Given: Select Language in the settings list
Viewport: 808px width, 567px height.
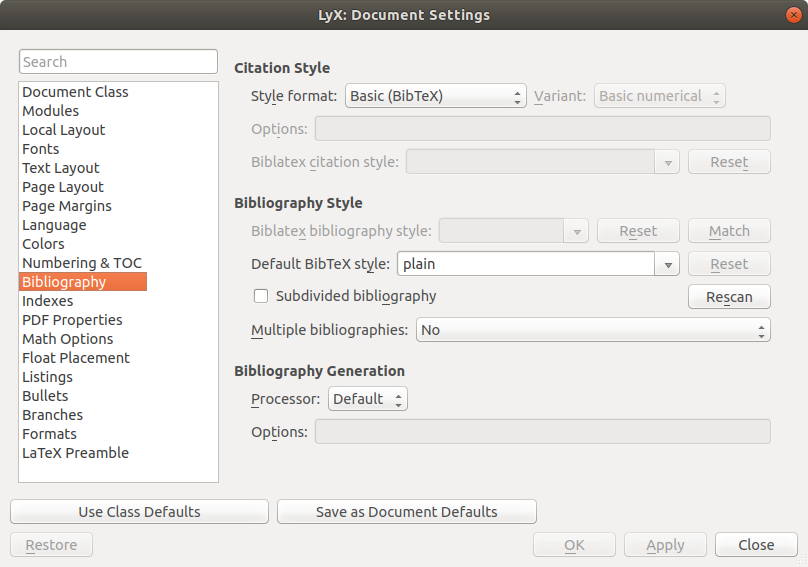Looking at the screenshot, I should pyautogui.click(x=54, y=225).
